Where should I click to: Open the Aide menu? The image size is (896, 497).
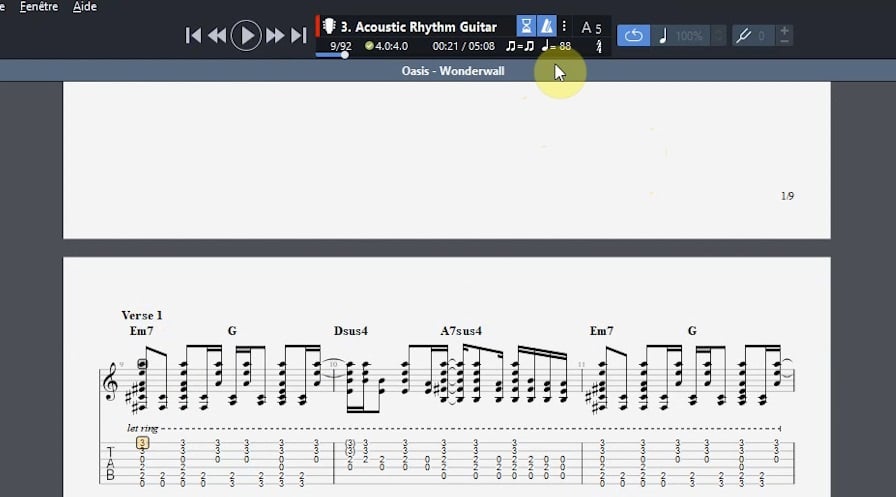tap(85, 7)
